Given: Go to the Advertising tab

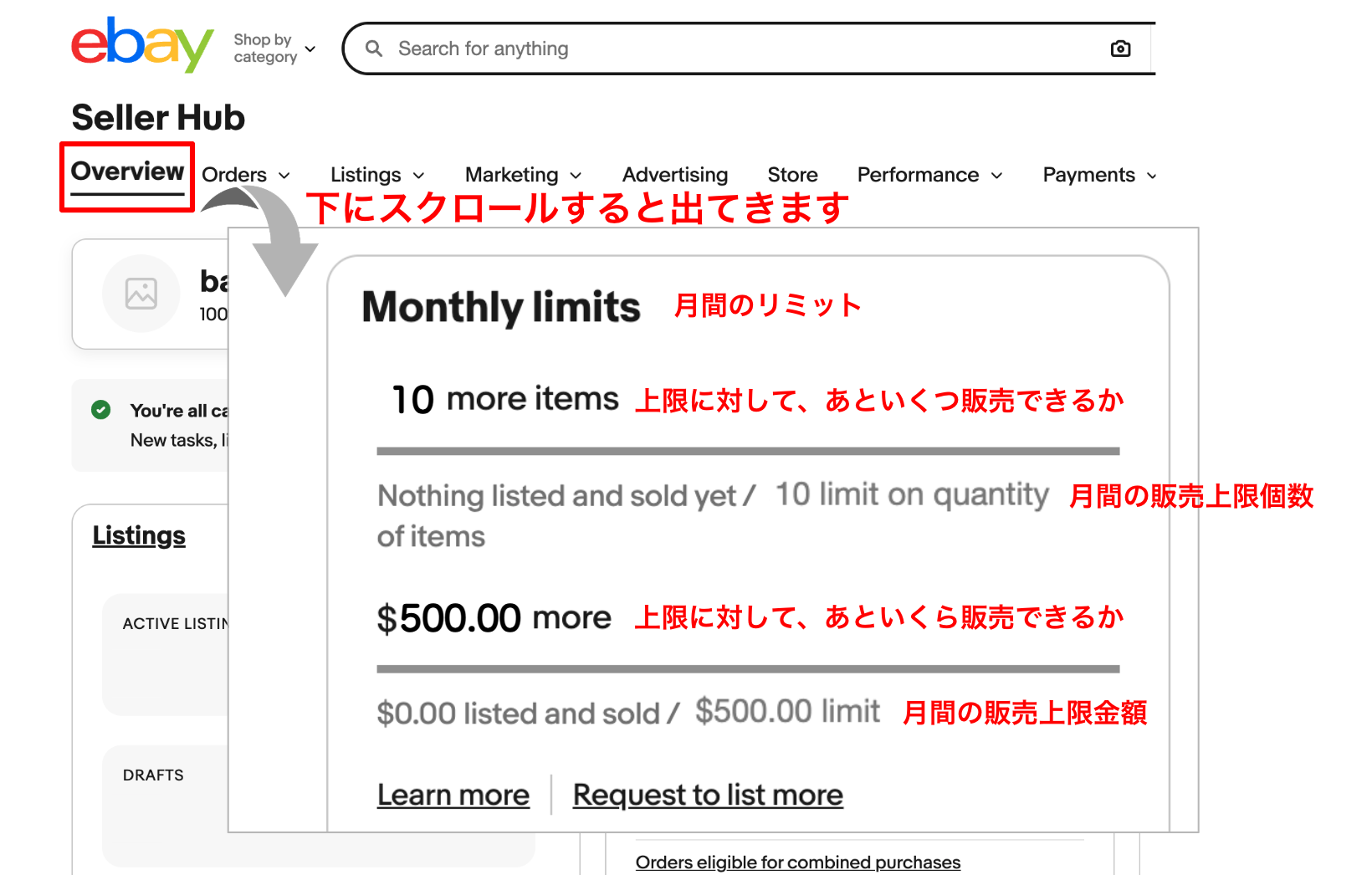Looking at the screenshot, I should [675, 175].
